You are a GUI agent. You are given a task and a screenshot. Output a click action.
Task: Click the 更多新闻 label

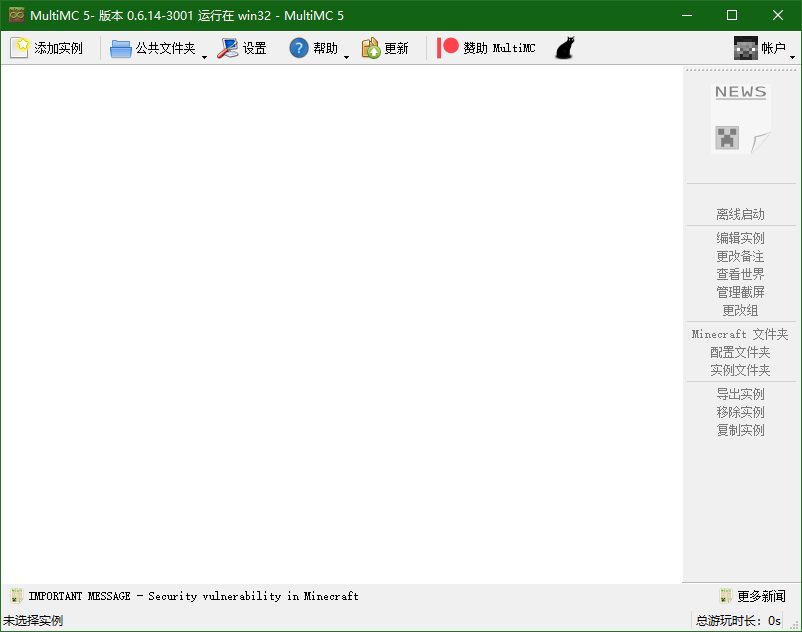click(761, 596)
